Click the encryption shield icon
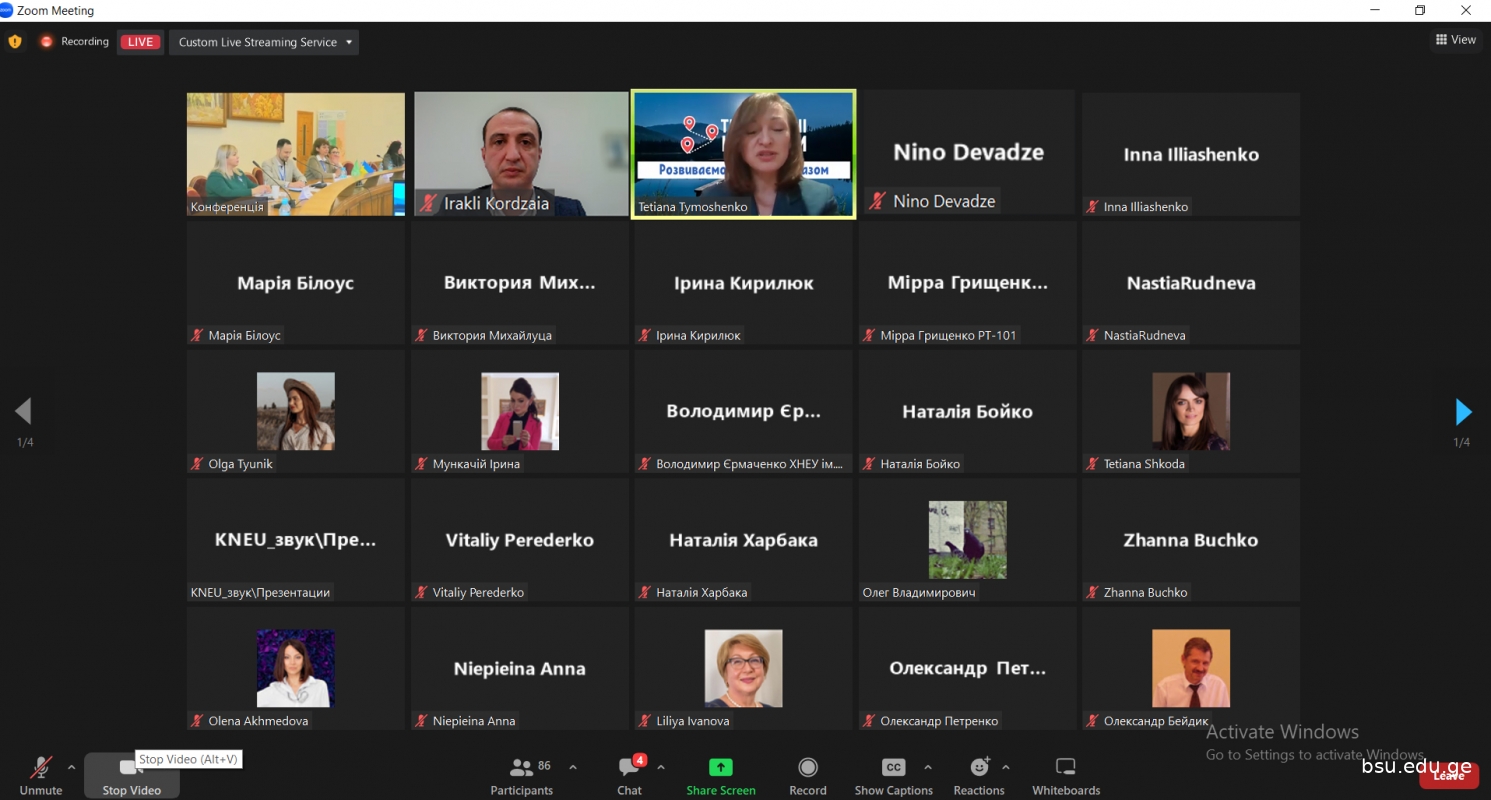Viewport: 1491px width, 800px height. click(14, 42)
